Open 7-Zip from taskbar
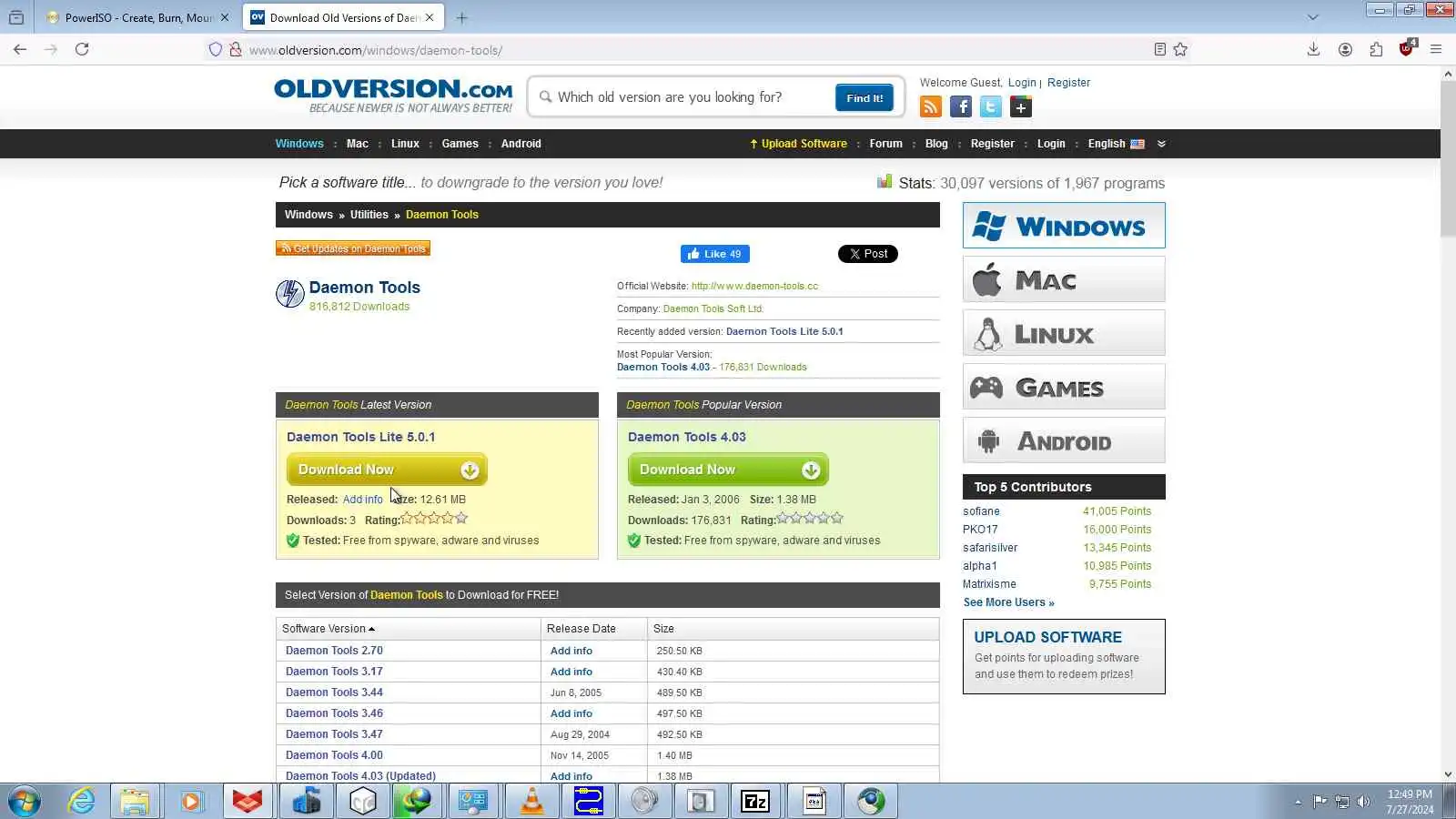The height and width of the screenshot is (819, 1456). 755,802
